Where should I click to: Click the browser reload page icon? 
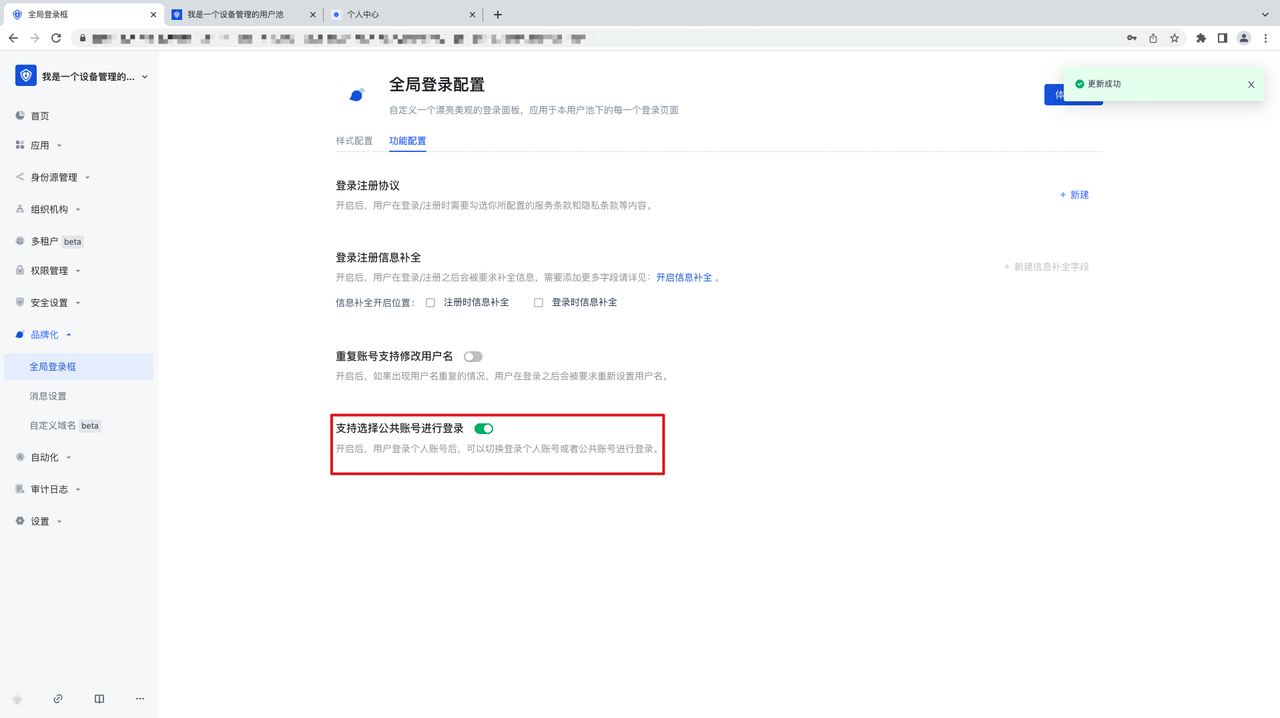[x=56, y=38]
